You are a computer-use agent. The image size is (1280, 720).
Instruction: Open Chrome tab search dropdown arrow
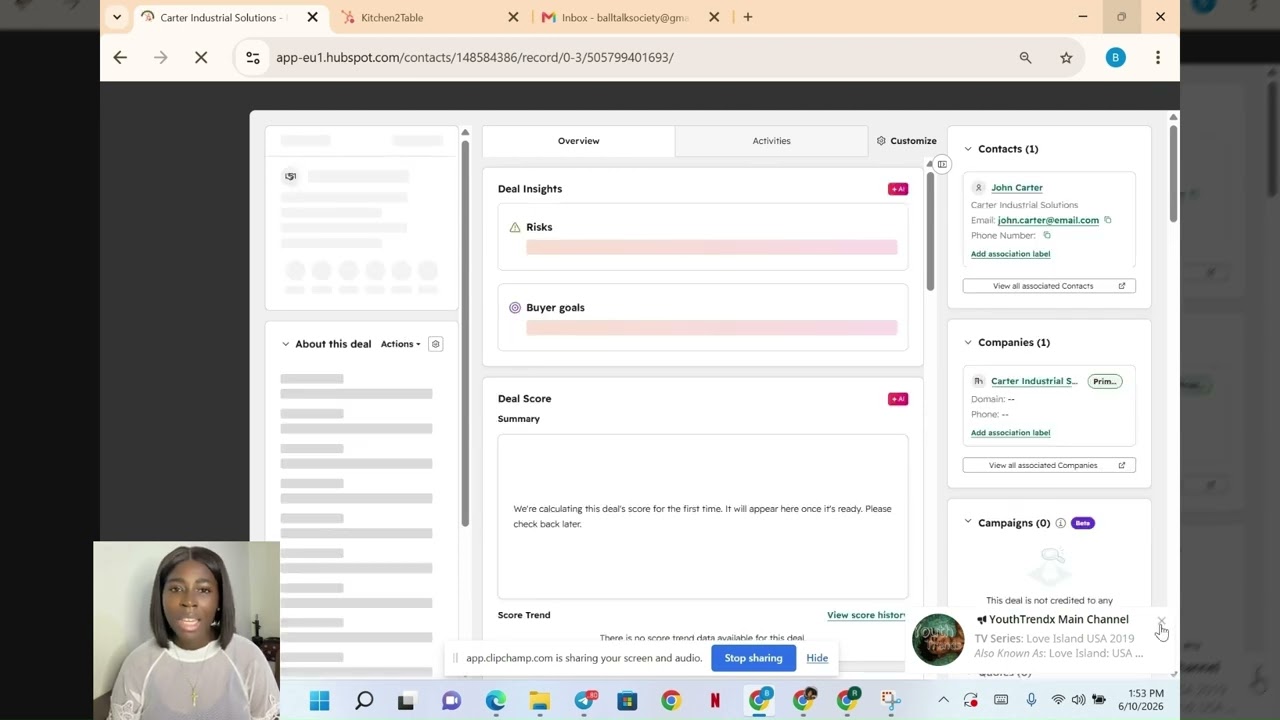117,17
